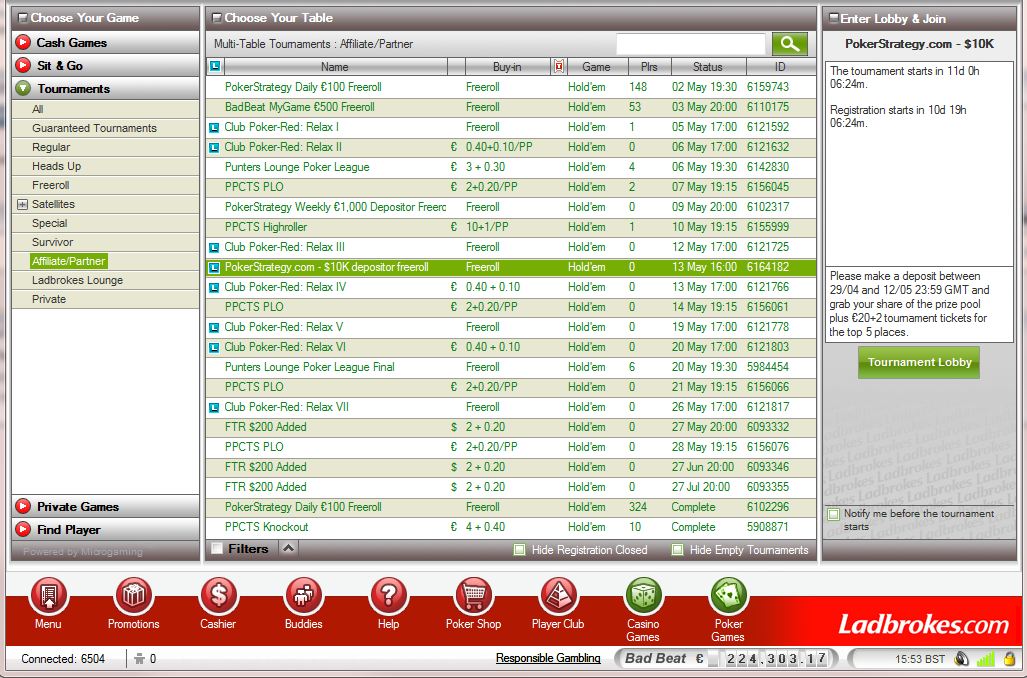This screenshot has height=678, width=1027.
Task: Collapse the Enter Lobby & Join panel
Action: [x=833, y=18]
